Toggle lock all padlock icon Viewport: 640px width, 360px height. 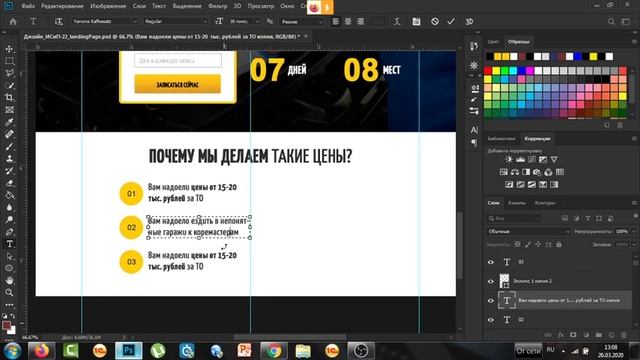coord(559,244)
